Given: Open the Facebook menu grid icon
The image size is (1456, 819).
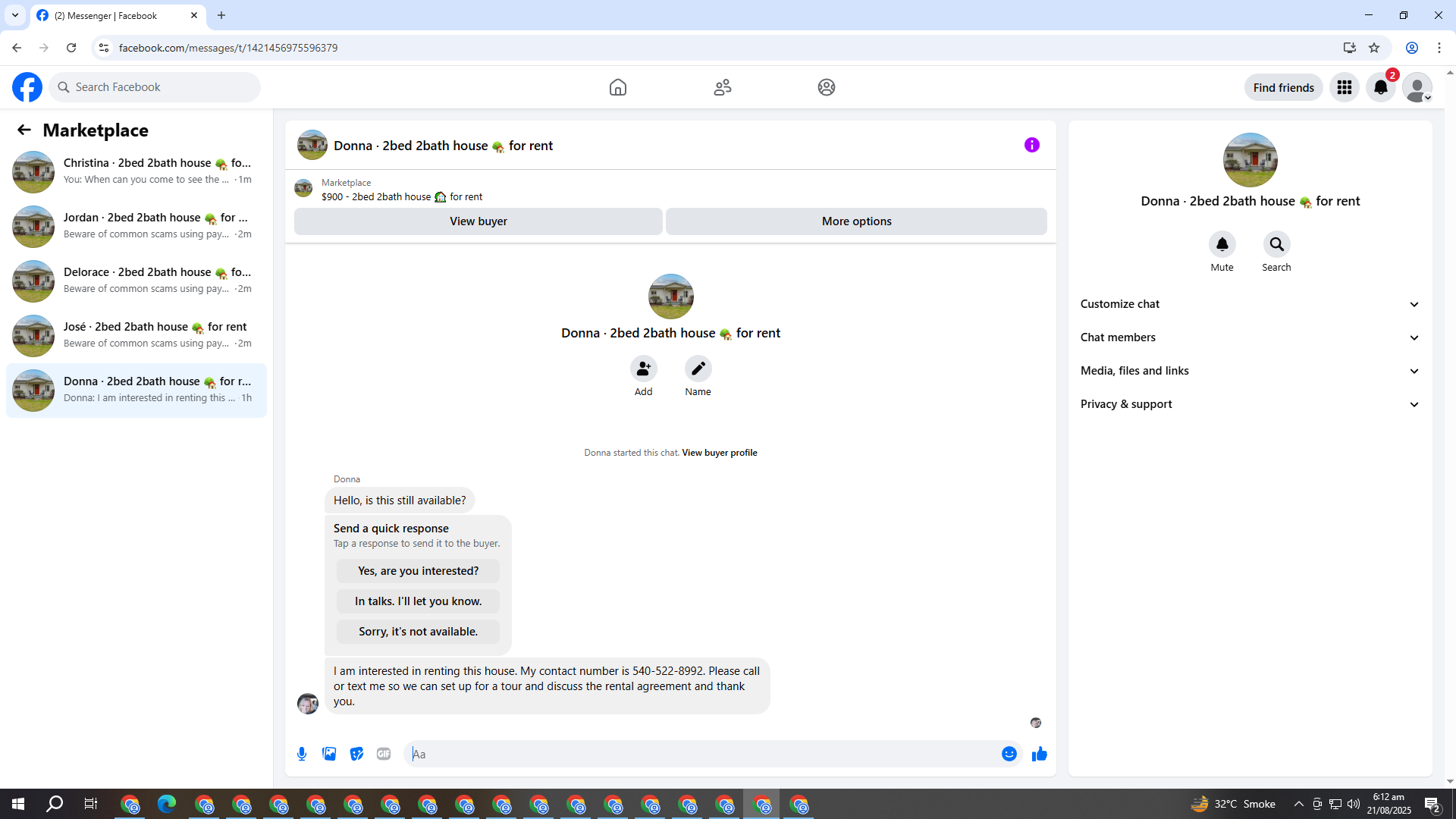Looking at the screenshot, I should (1344, 87).
